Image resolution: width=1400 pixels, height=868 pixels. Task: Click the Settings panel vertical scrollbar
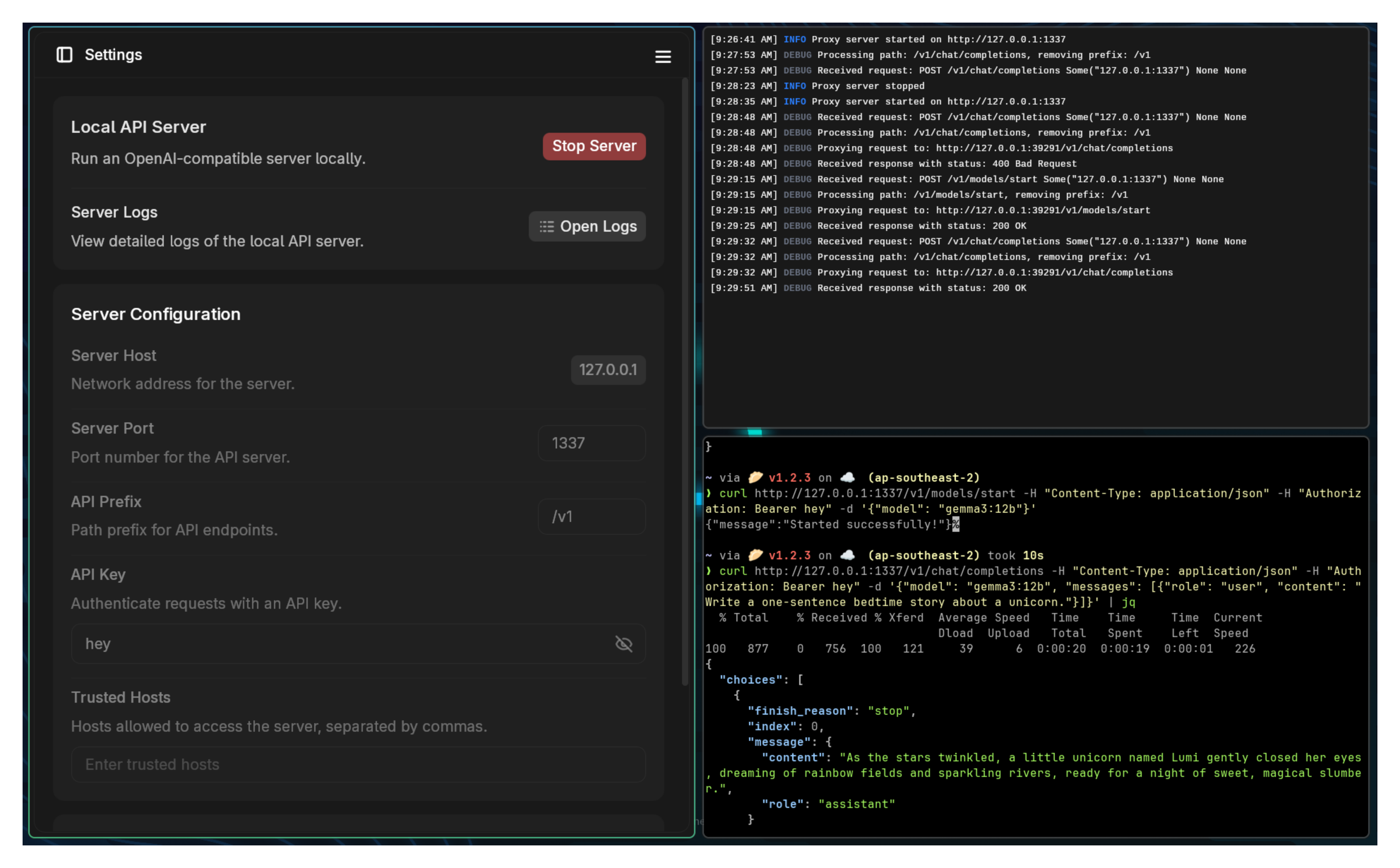pos(684,382)
